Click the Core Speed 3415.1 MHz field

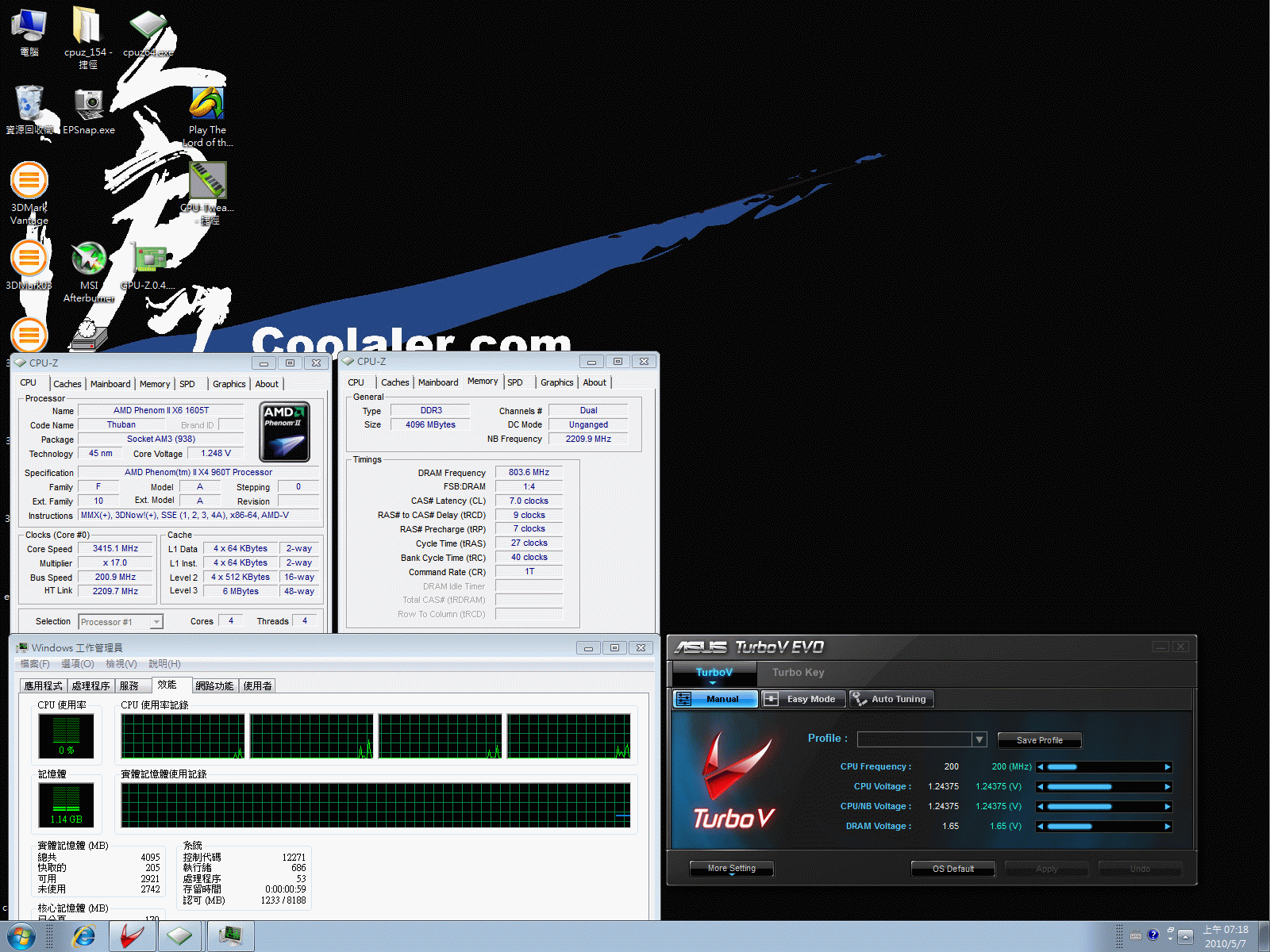(115, 548)
